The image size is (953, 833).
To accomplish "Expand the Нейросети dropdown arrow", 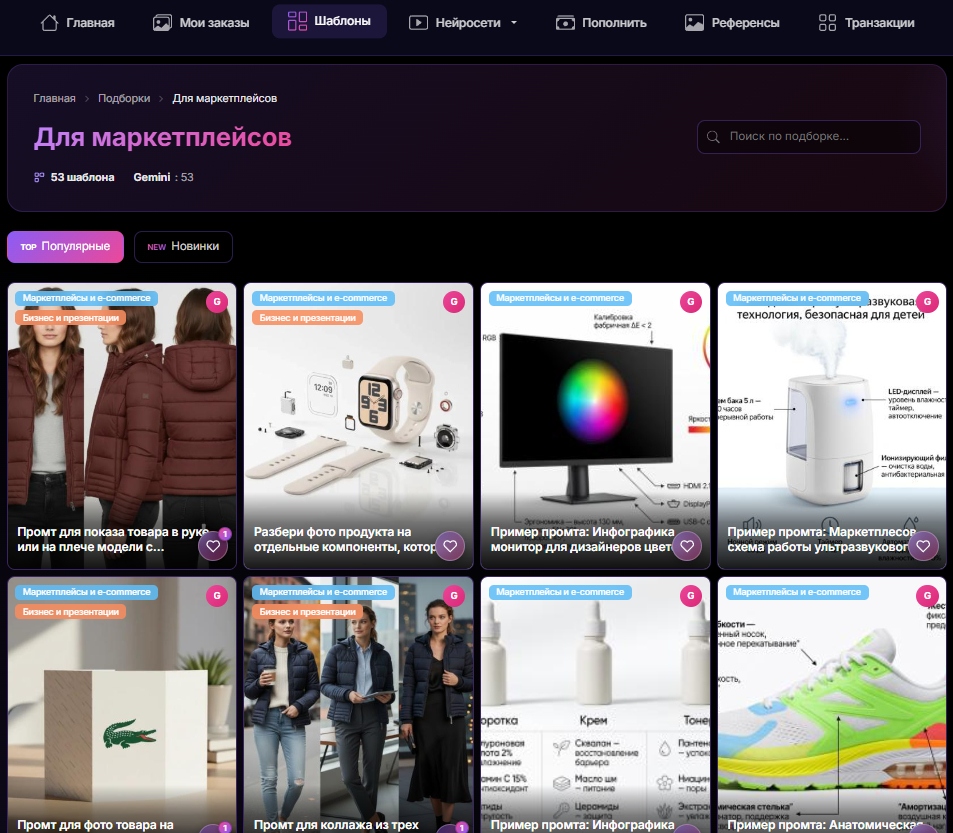I will tap(514, 23).
